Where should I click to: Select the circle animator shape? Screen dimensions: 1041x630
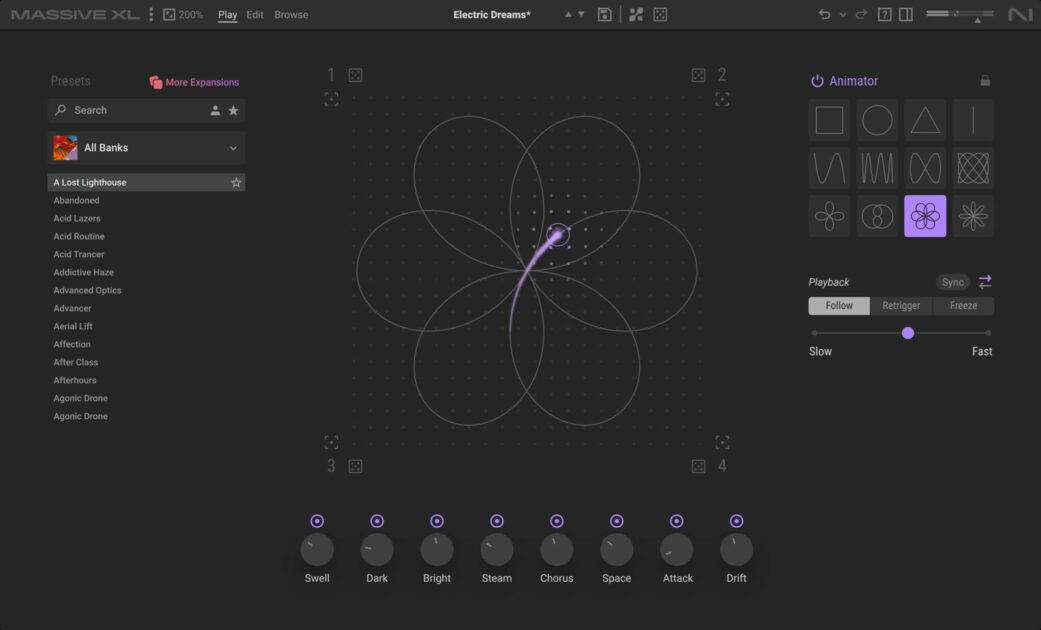click(x=877, y=120)
